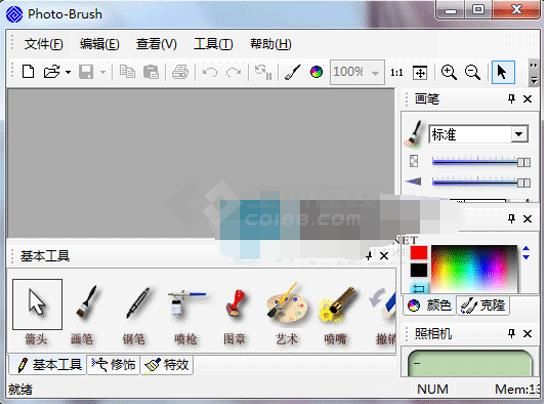Click the zoom in magnifier

coord(449,72)
